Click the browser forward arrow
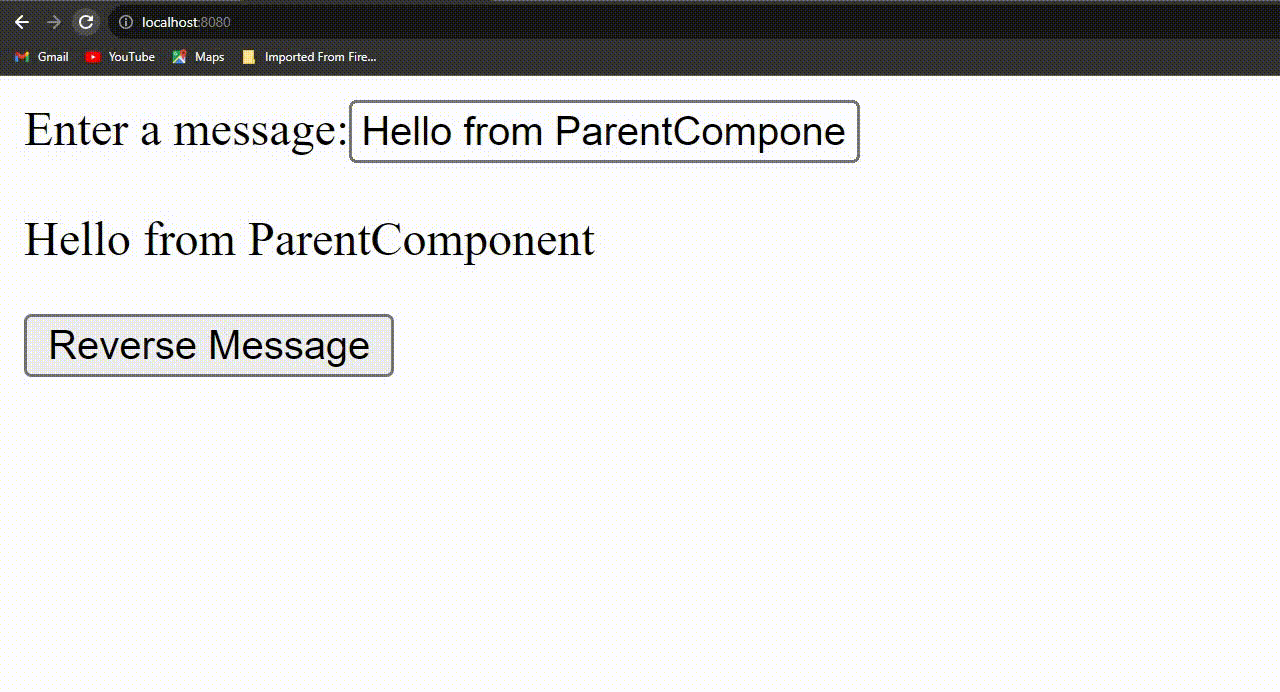The width and height of the screenshot is (1280, 692). (54, 22)
